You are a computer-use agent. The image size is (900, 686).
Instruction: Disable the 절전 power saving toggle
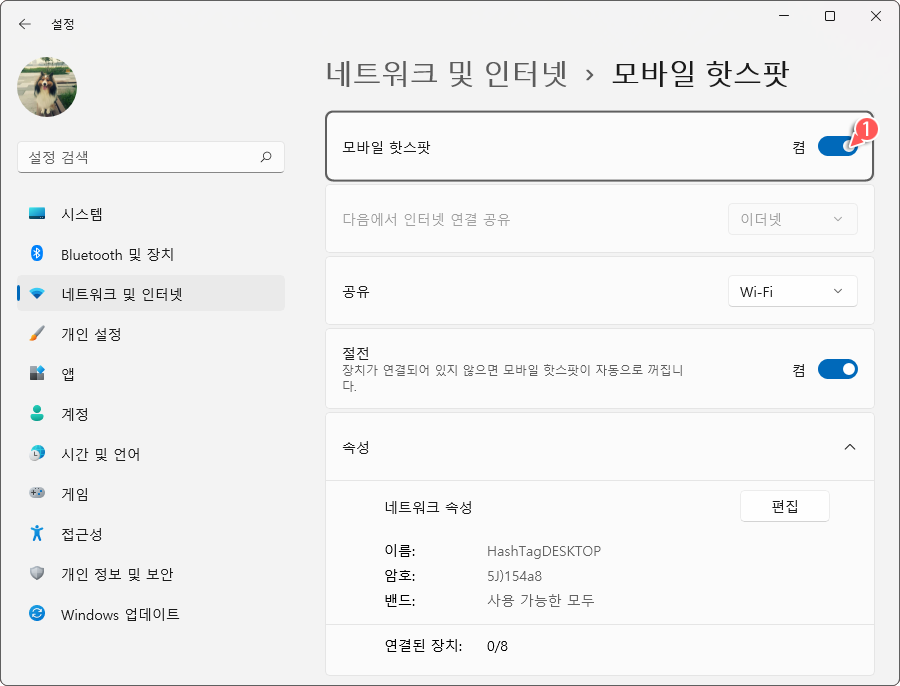point(838,369)
